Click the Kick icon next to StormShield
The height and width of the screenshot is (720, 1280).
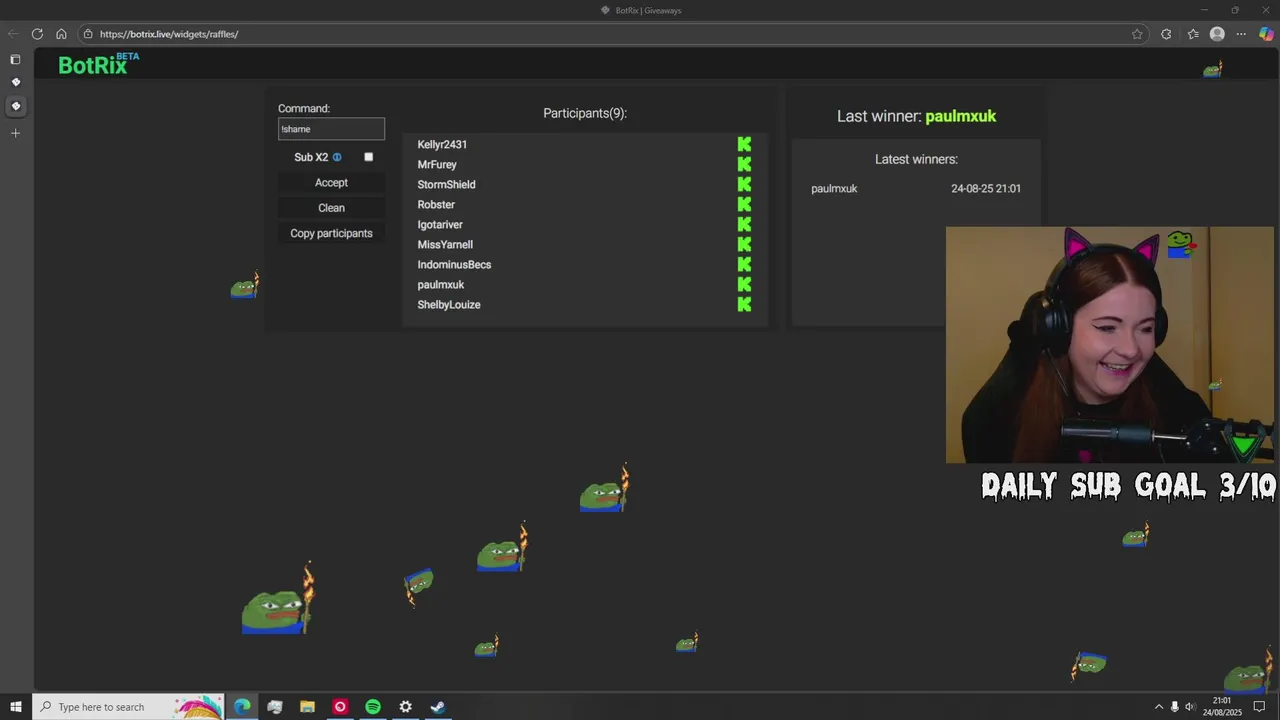(744, 184)
